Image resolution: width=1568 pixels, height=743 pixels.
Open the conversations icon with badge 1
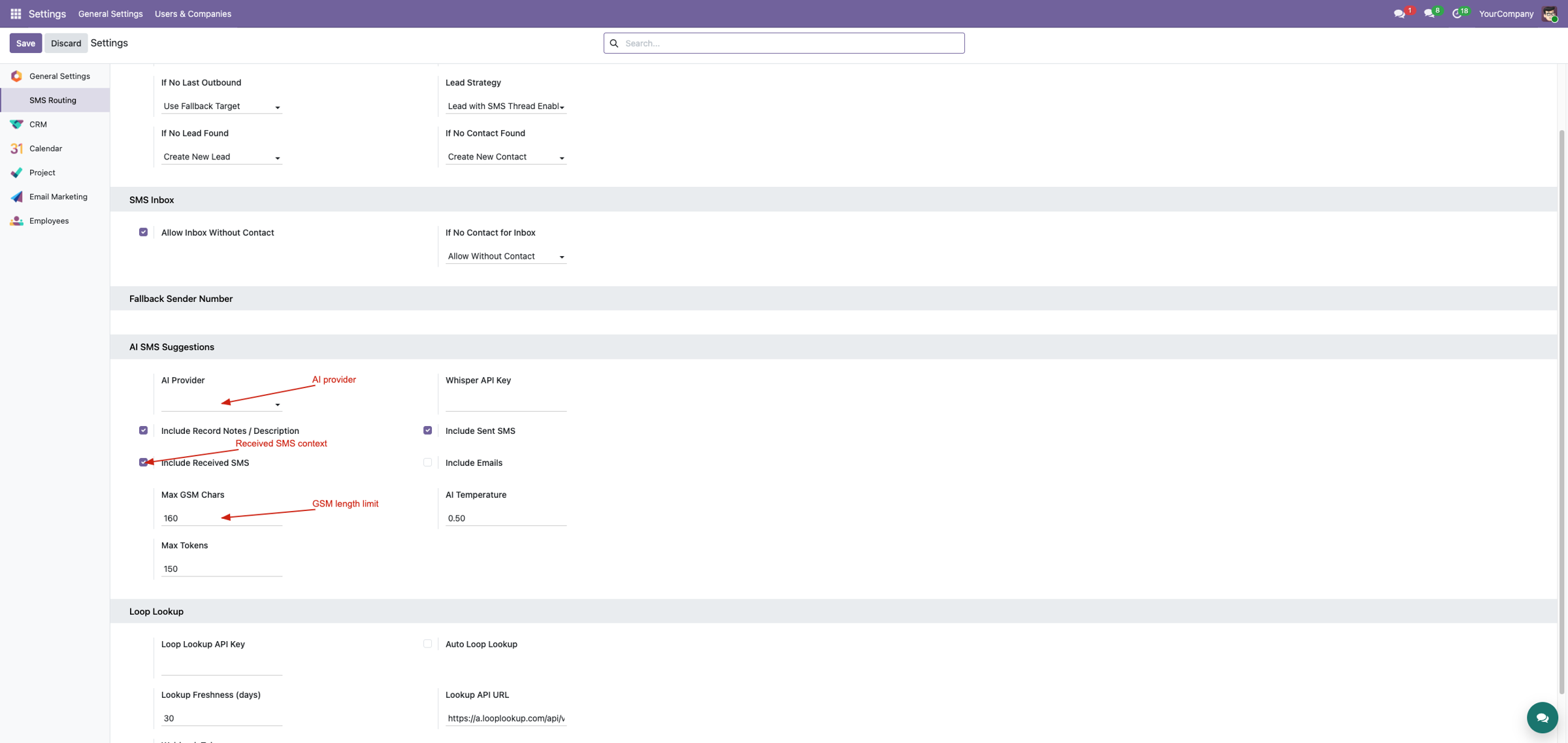click(x=1399, y=14)
